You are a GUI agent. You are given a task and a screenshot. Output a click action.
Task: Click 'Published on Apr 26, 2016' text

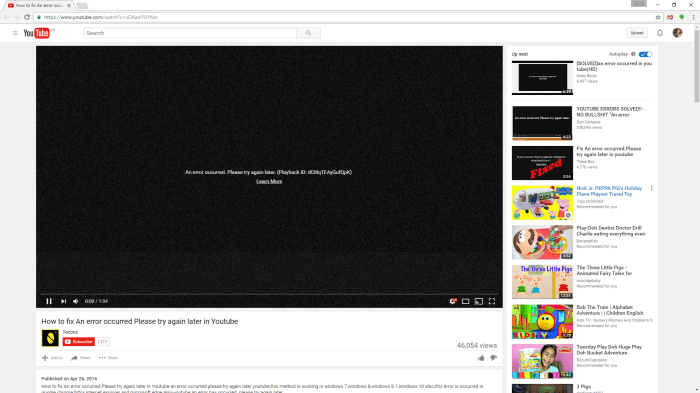69,378
